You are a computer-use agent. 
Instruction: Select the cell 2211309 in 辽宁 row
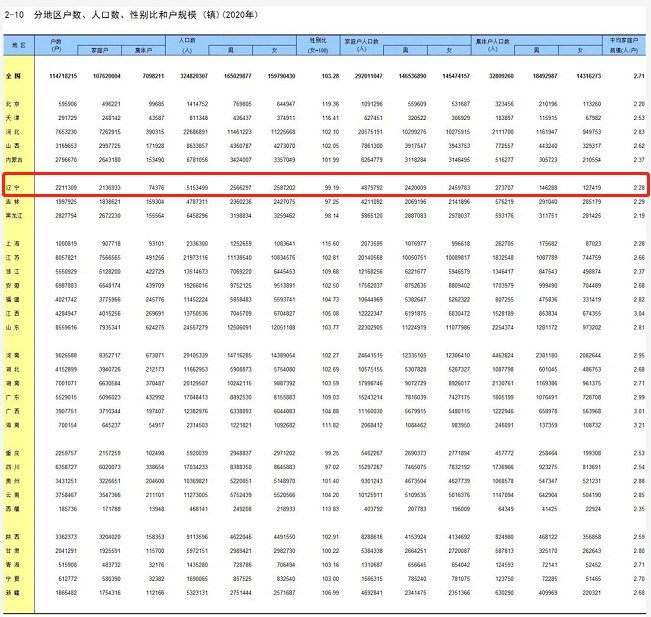tap(66, 188)
